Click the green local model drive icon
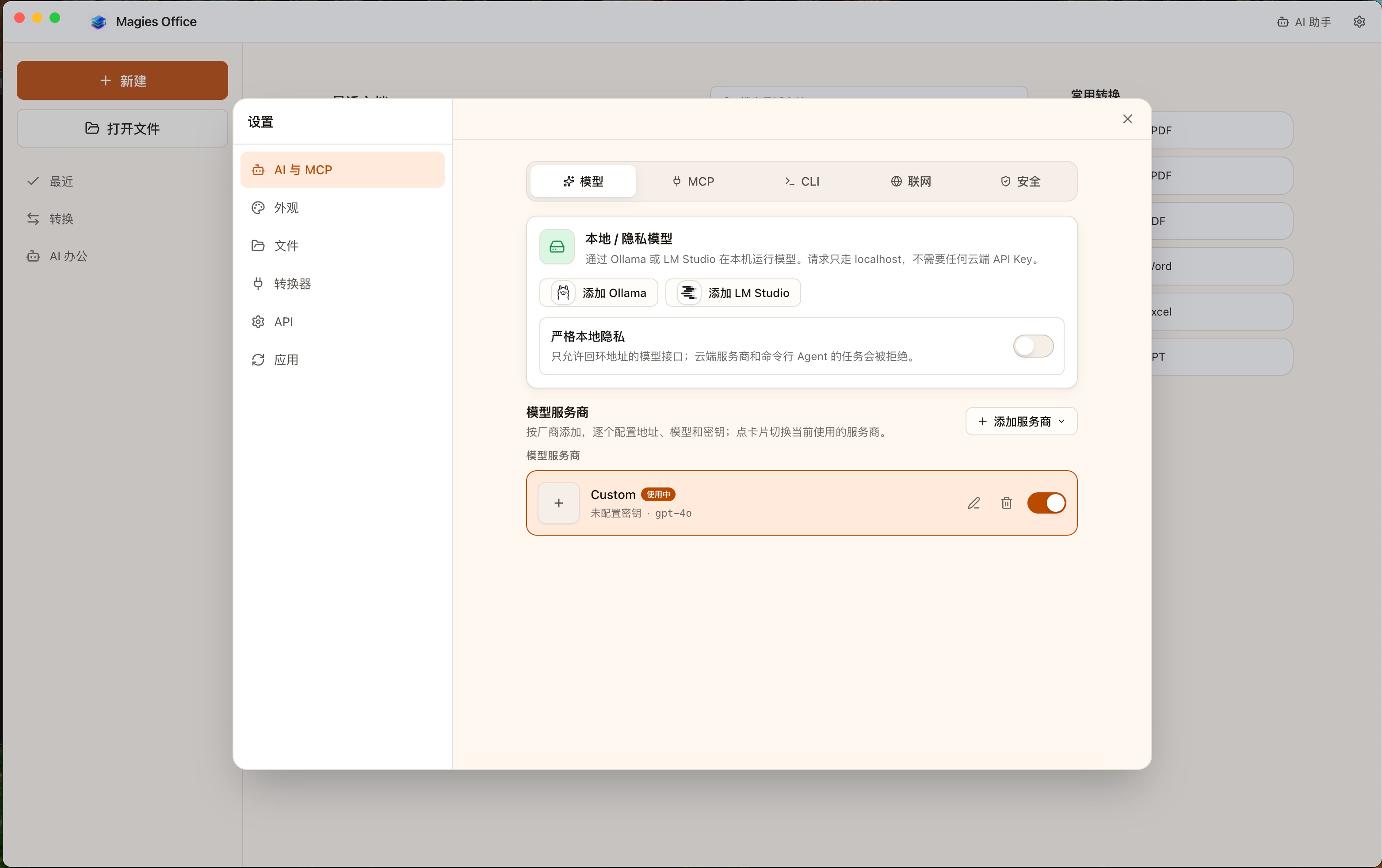 click(x=557, y=247)
